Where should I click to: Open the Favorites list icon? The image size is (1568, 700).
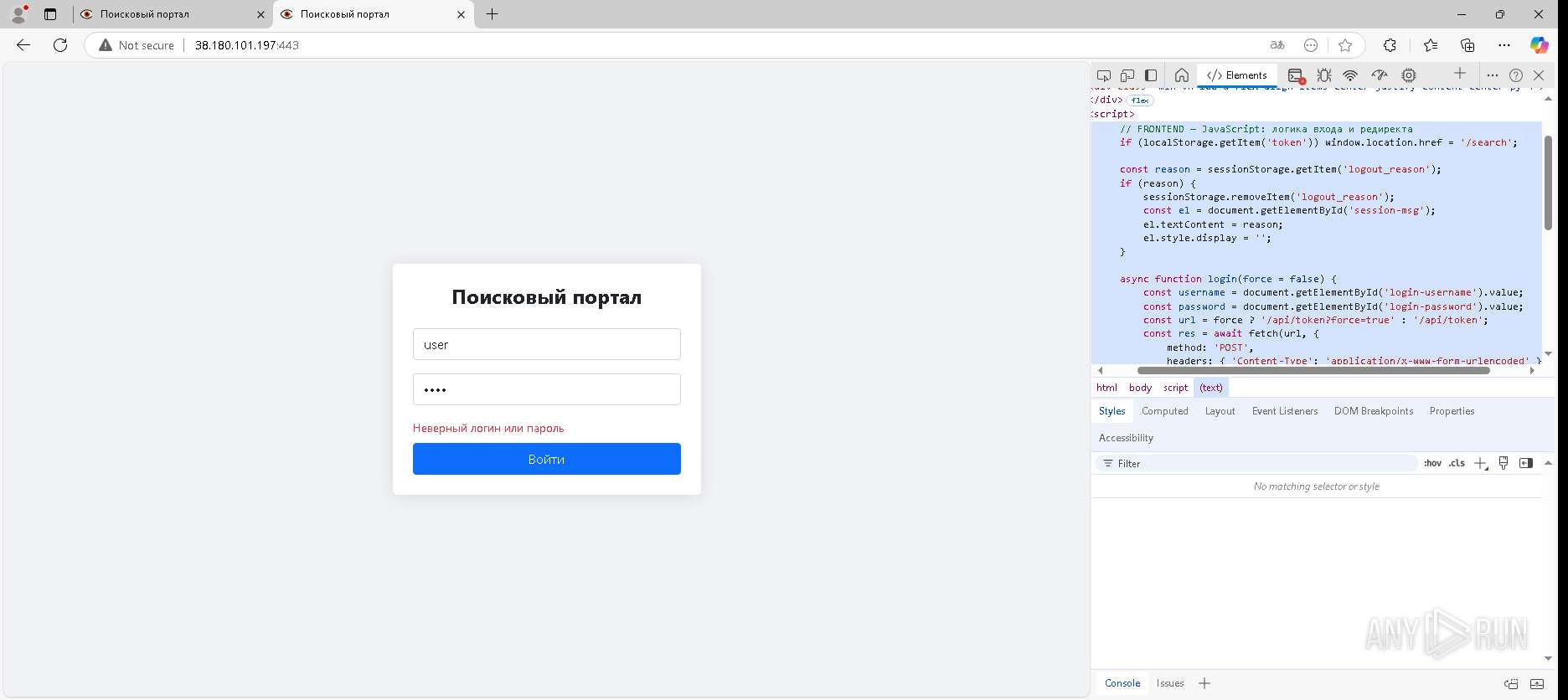click(x=1430, y=45)
